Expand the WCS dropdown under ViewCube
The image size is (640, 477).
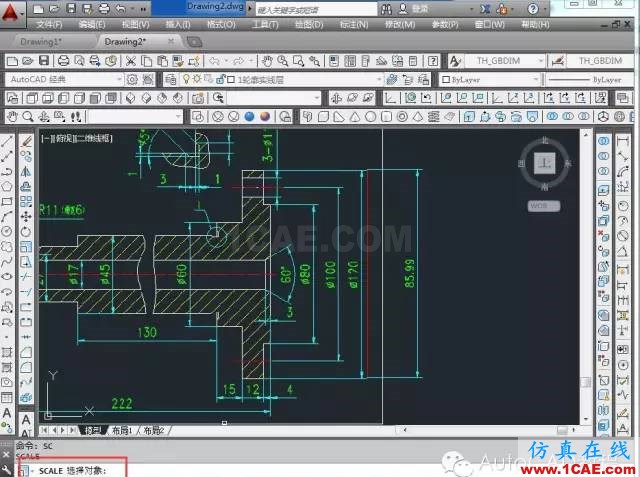(x=544, y=206)
